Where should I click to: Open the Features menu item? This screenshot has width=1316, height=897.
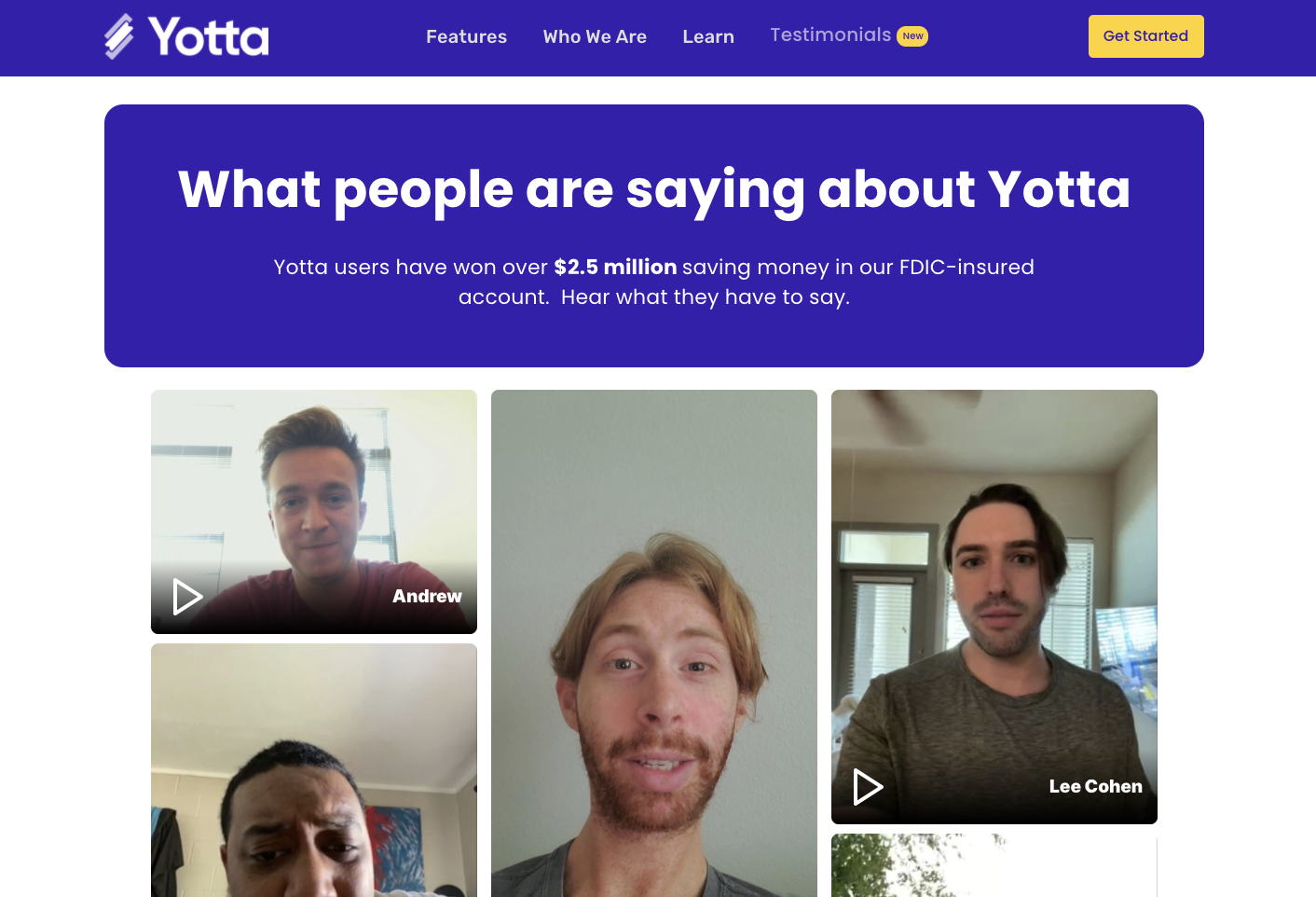tap(466, 36)
